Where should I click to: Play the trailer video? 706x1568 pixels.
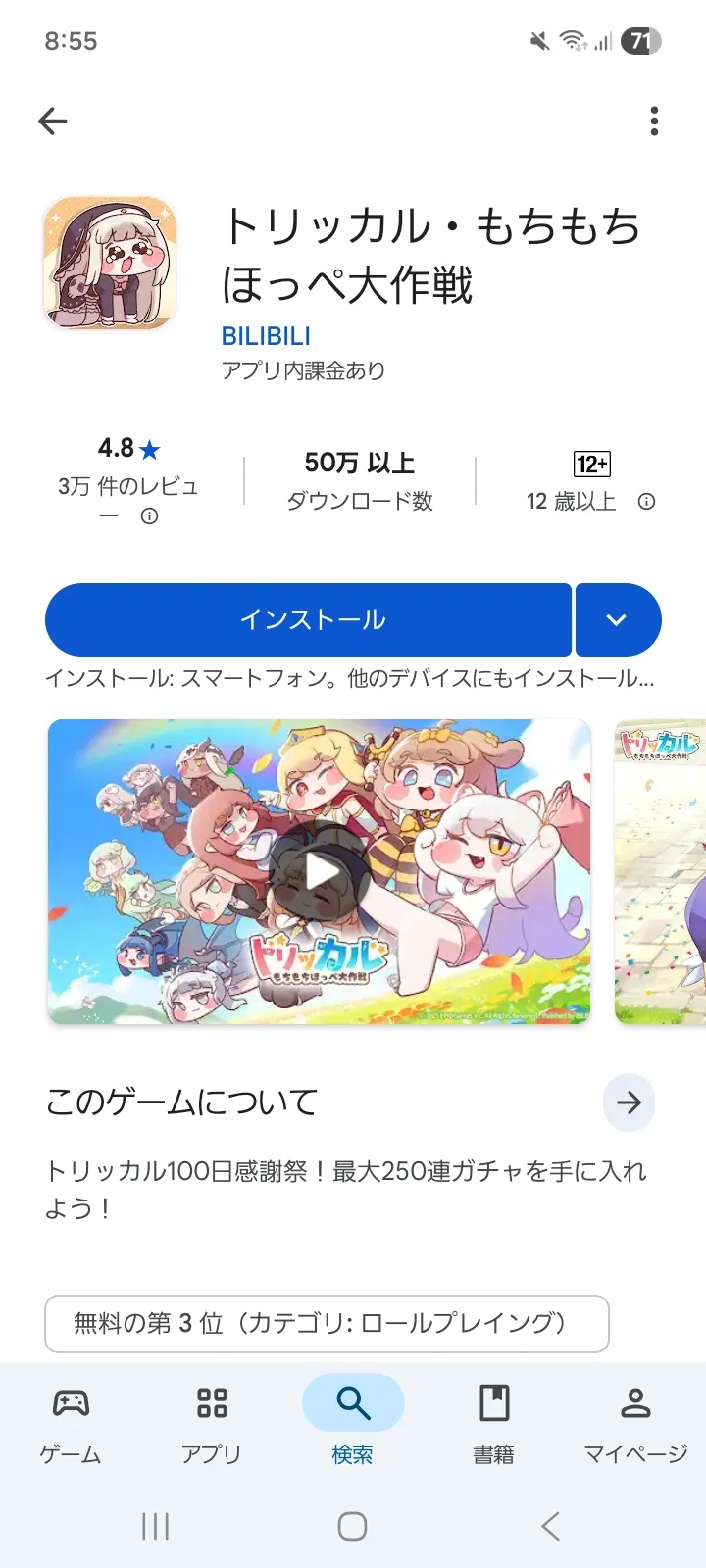point(320,872)
